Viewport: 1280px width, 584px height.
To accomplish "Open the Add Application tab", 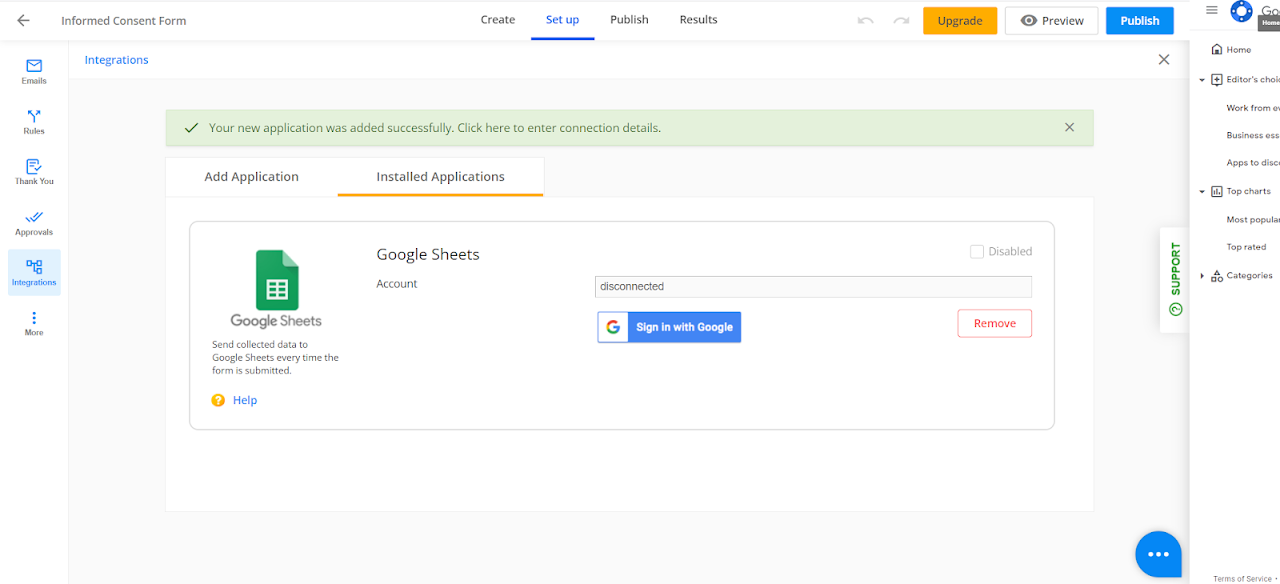I will click(x=252, y=177).
